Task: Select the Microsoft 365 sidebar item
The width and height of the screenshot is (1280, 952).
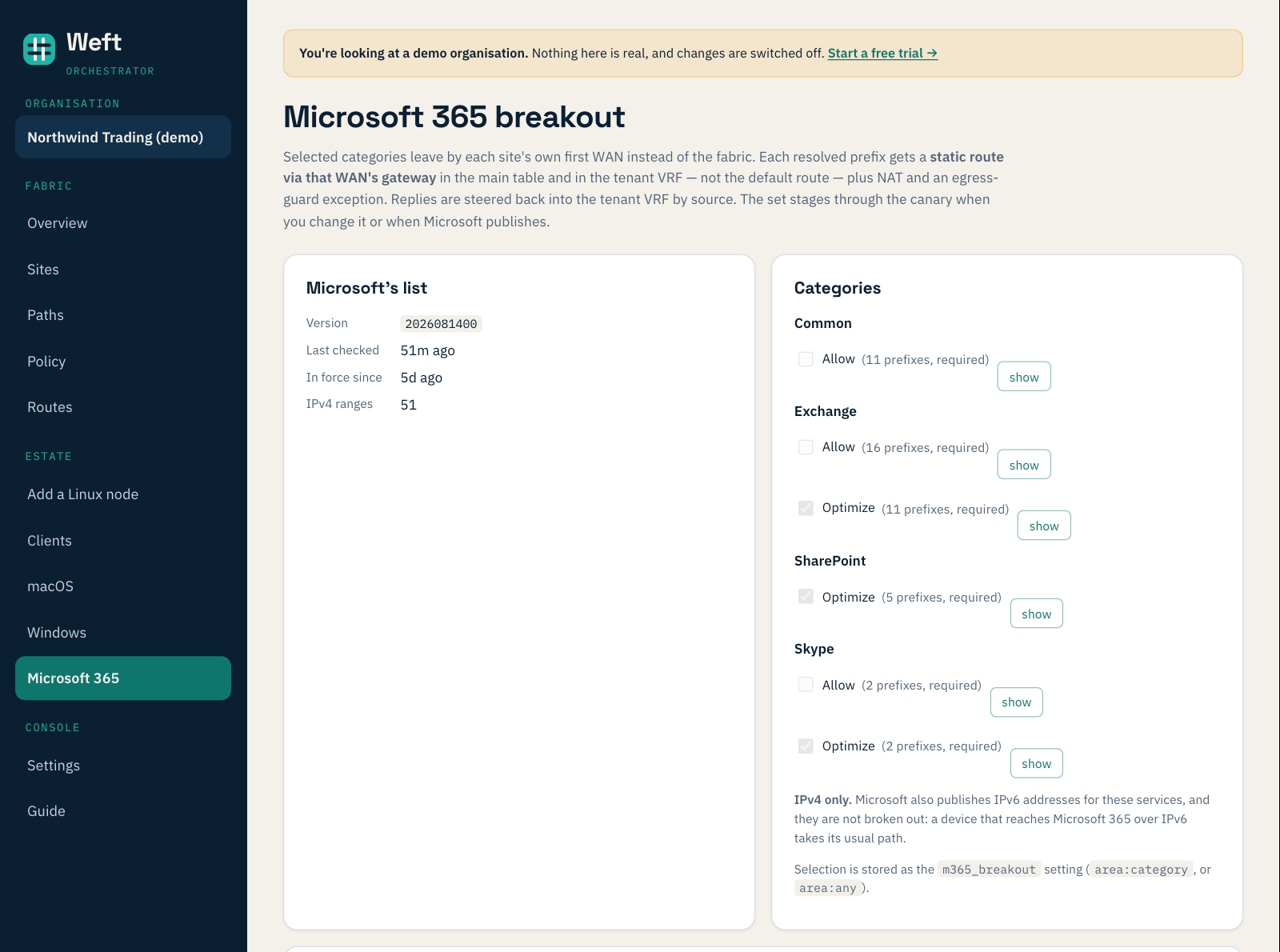Action: [x=123, y=678]
